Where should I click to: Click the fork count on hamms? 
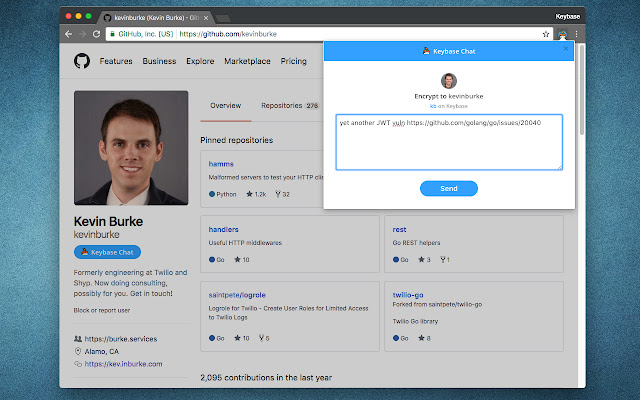tap(282, 194)
